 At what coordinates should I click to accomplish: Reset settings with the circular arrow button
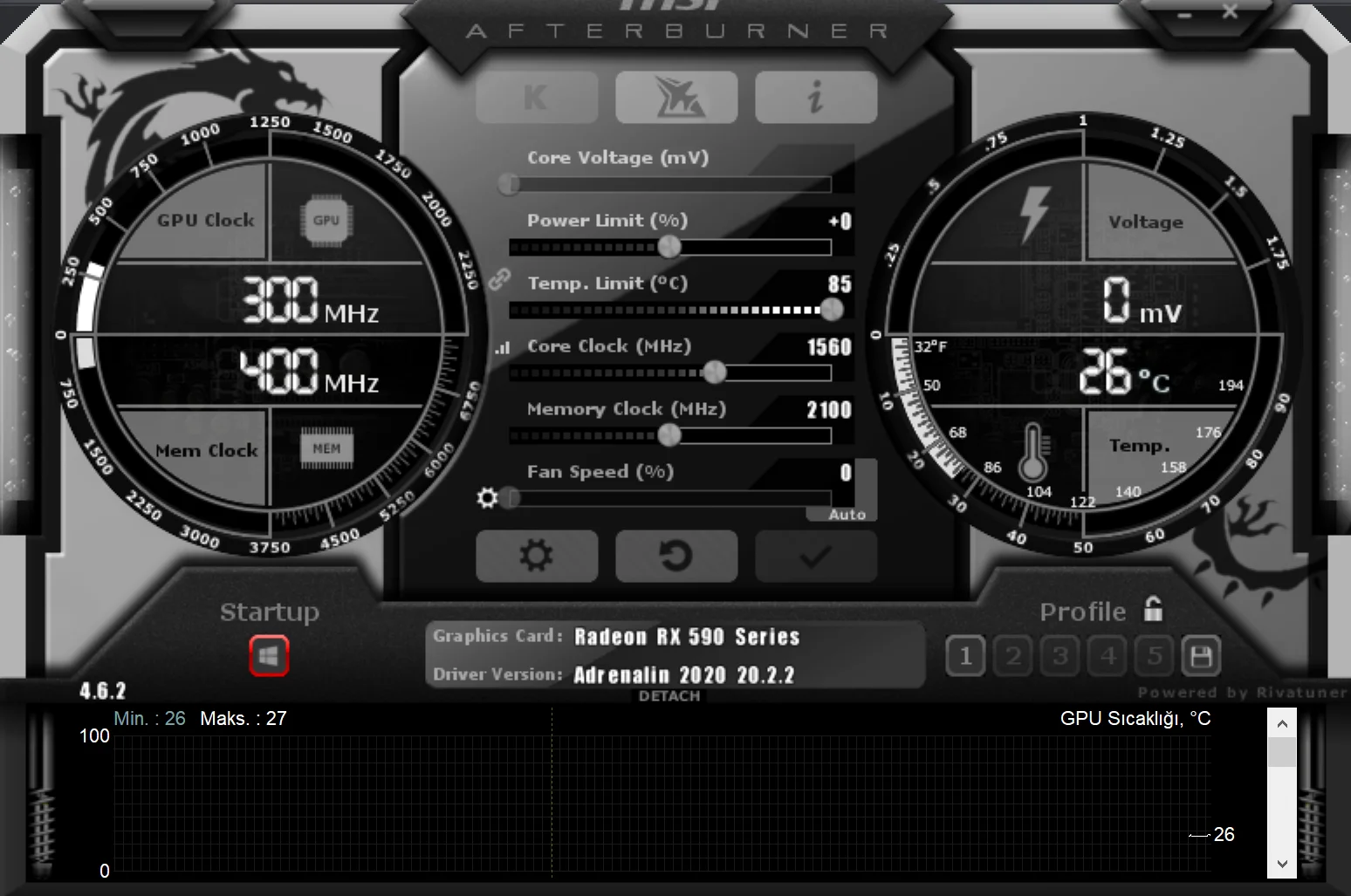point(676,556)
